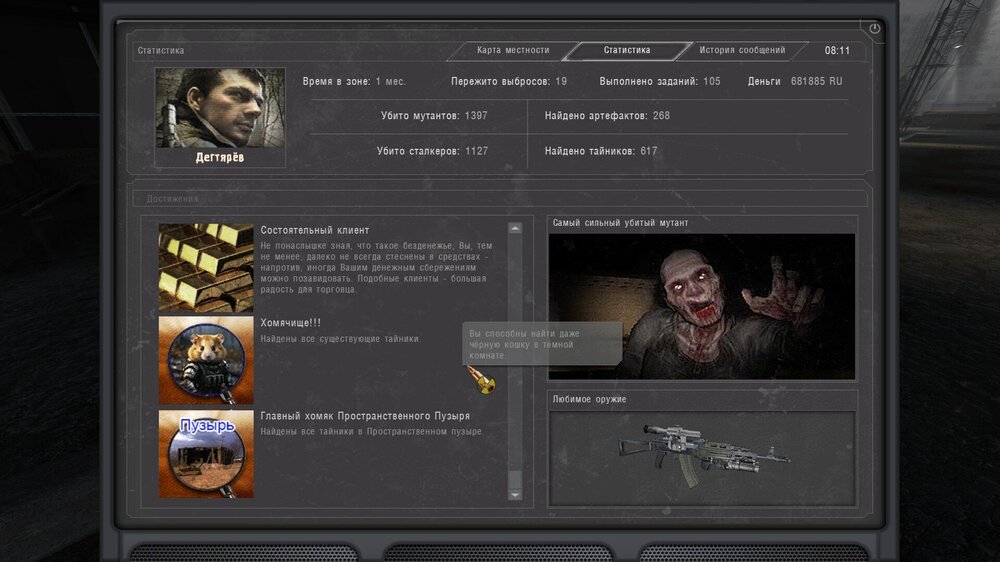Click the achievements list scrollbar thumb
The height and width of the screenshot is (562, 1000).
click(515, 480)
